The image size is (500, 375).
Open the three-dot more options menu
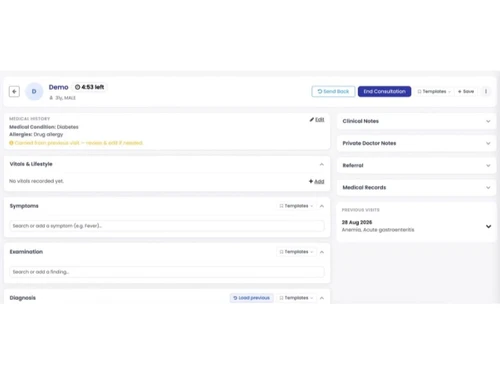486,91
